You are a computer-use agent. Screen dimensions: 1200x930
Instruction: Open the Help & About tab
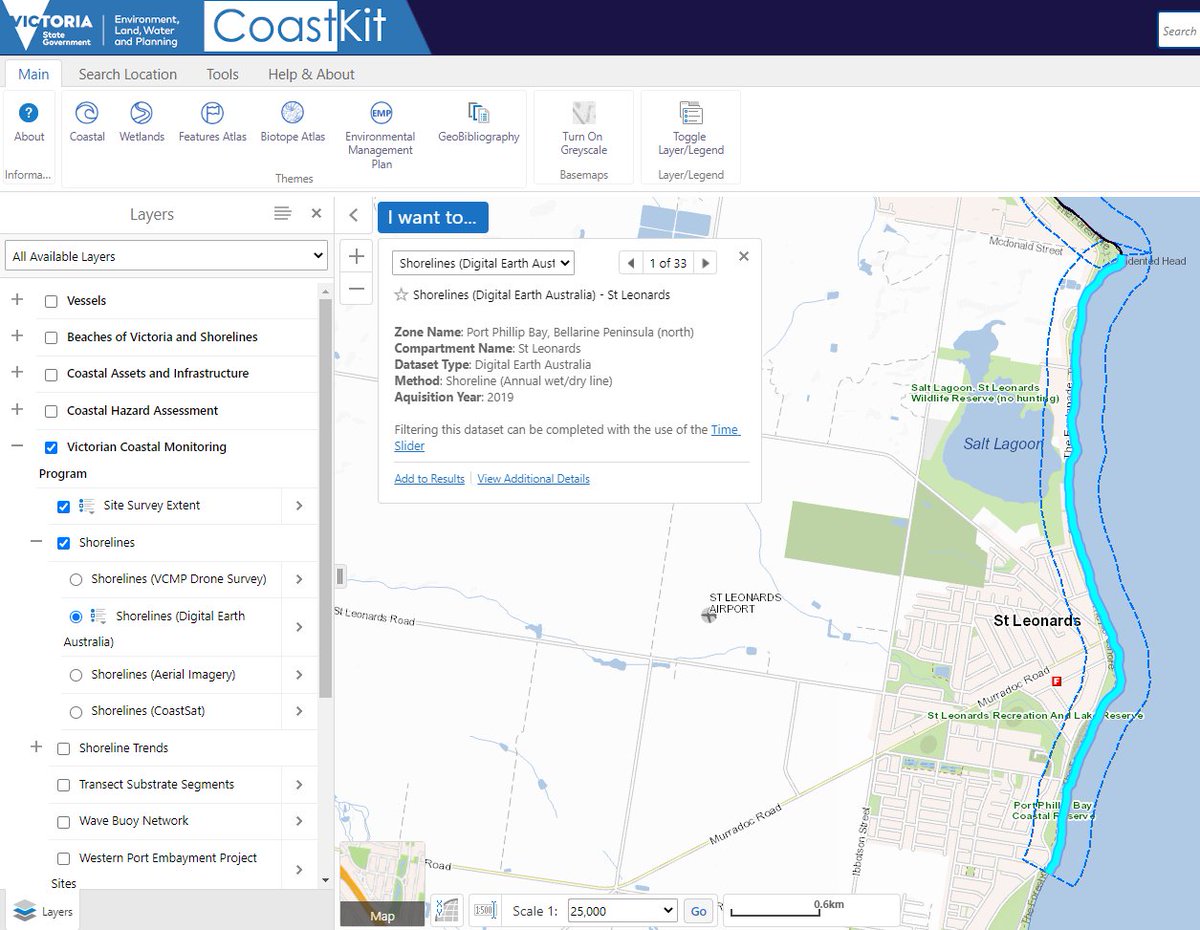point(311,74)
